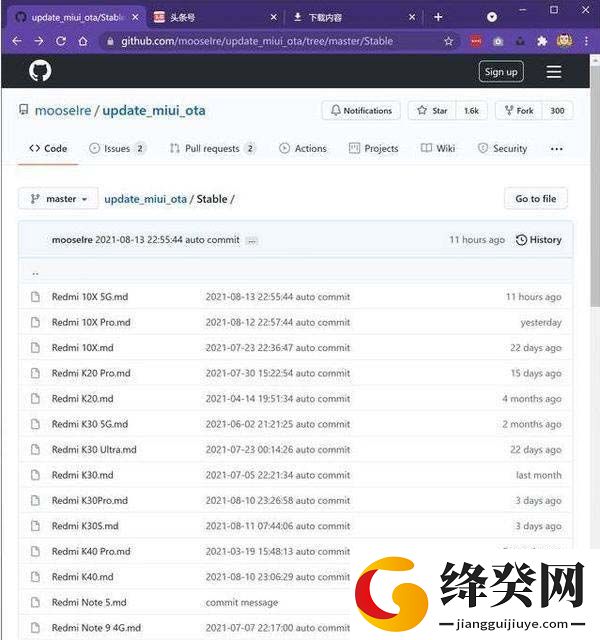Click the file icon for Redmi 10X 5G.md
The height and width of the screenshot is (640, 600).
coord(36,297)
